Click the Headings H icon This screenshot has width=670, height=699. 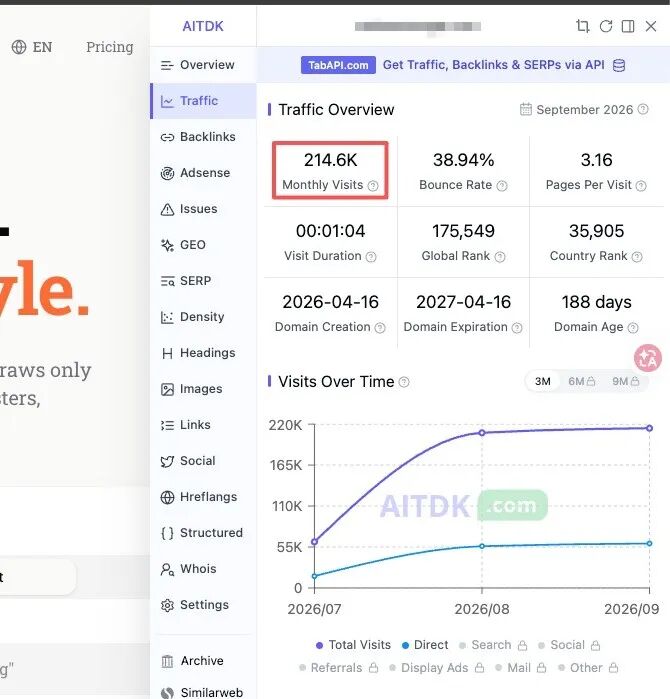tap(167, 354)
